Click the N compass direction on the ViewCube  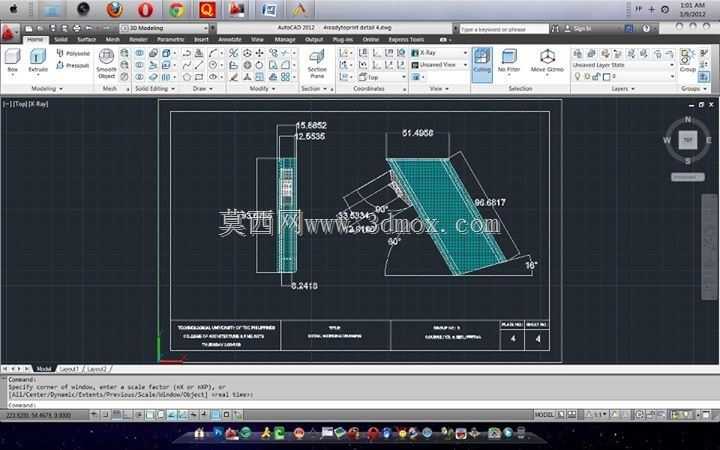(687, 120)
